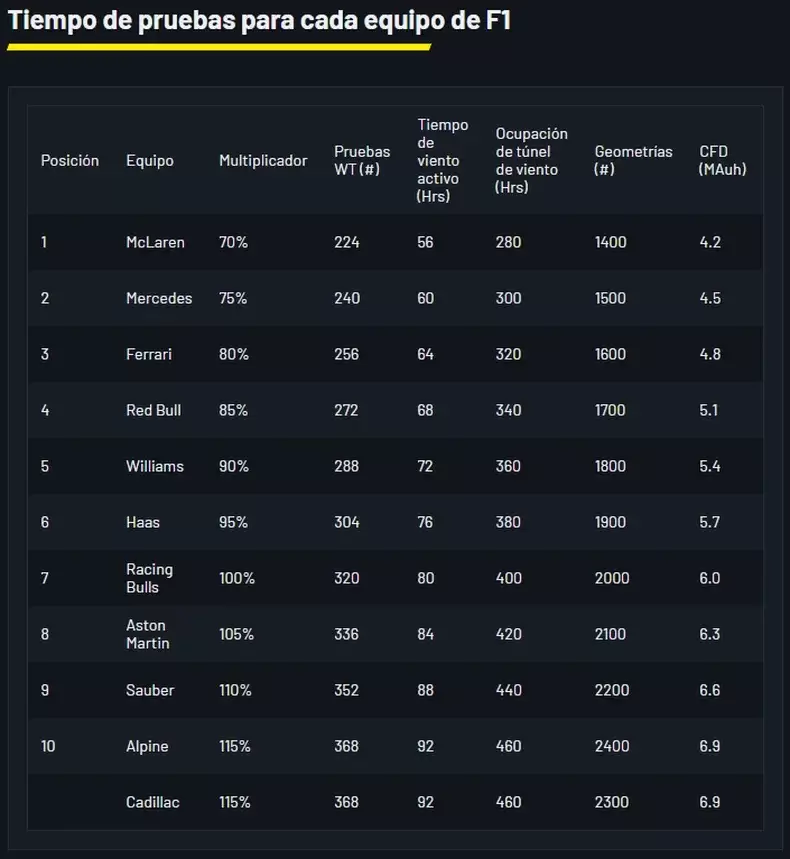Click the 'Equipo' column header
Screen dimensions: 790x859
click(x=150, y=160)
